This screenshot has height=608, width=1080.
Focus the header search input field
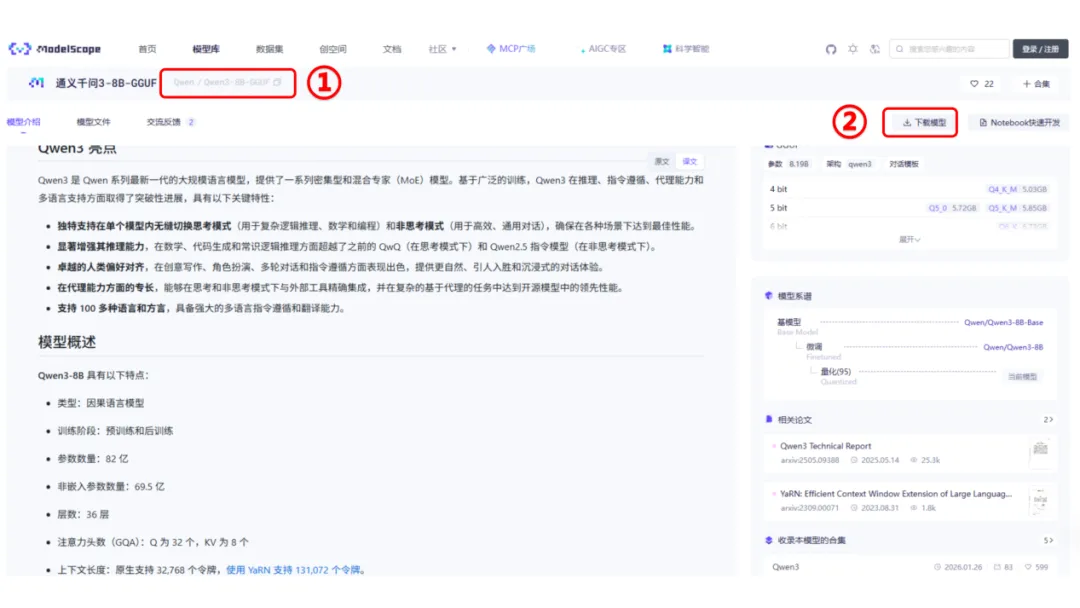[949, 49]
